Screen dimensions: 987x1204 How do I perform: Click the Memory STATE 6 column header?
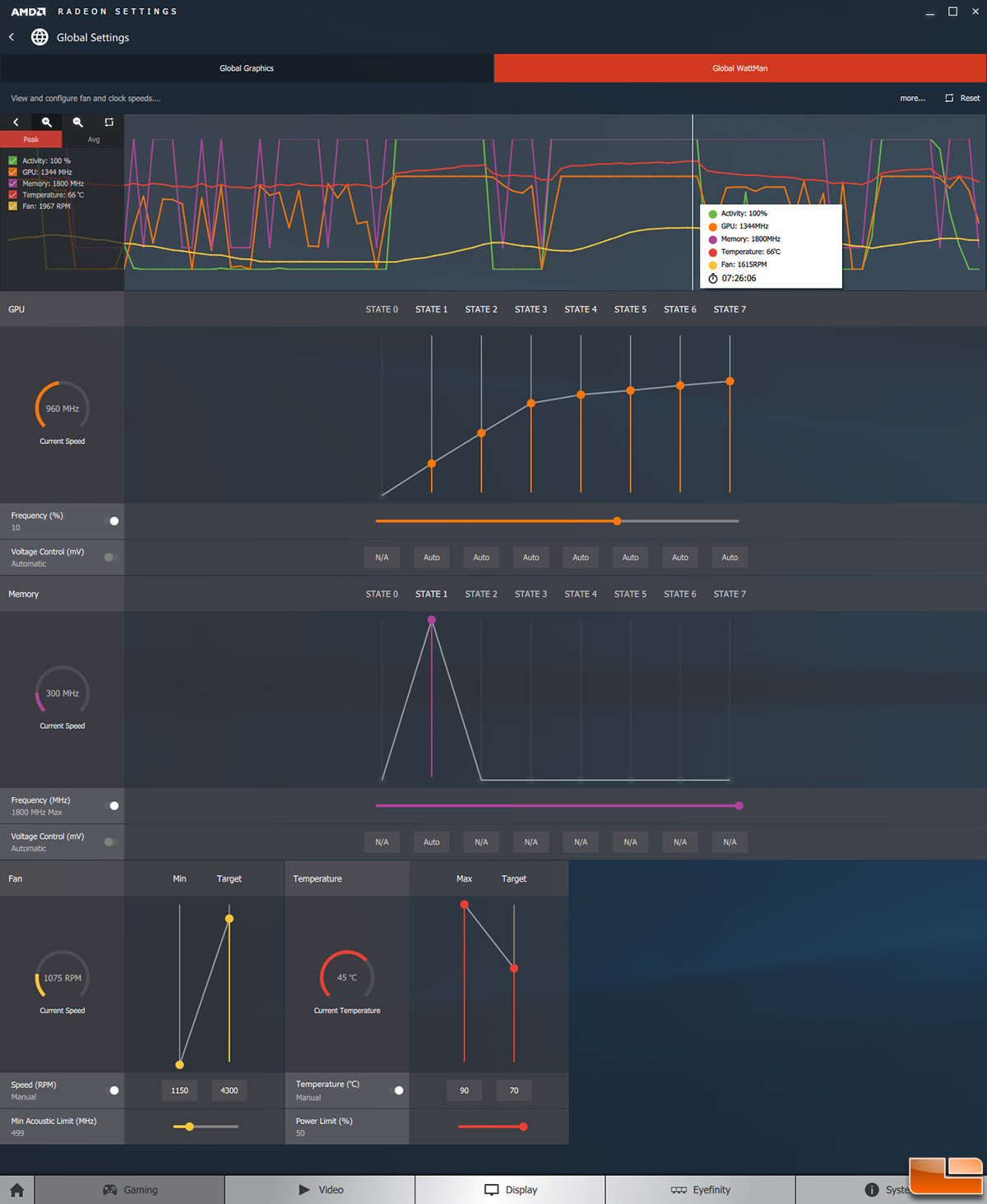pos(680,595)
